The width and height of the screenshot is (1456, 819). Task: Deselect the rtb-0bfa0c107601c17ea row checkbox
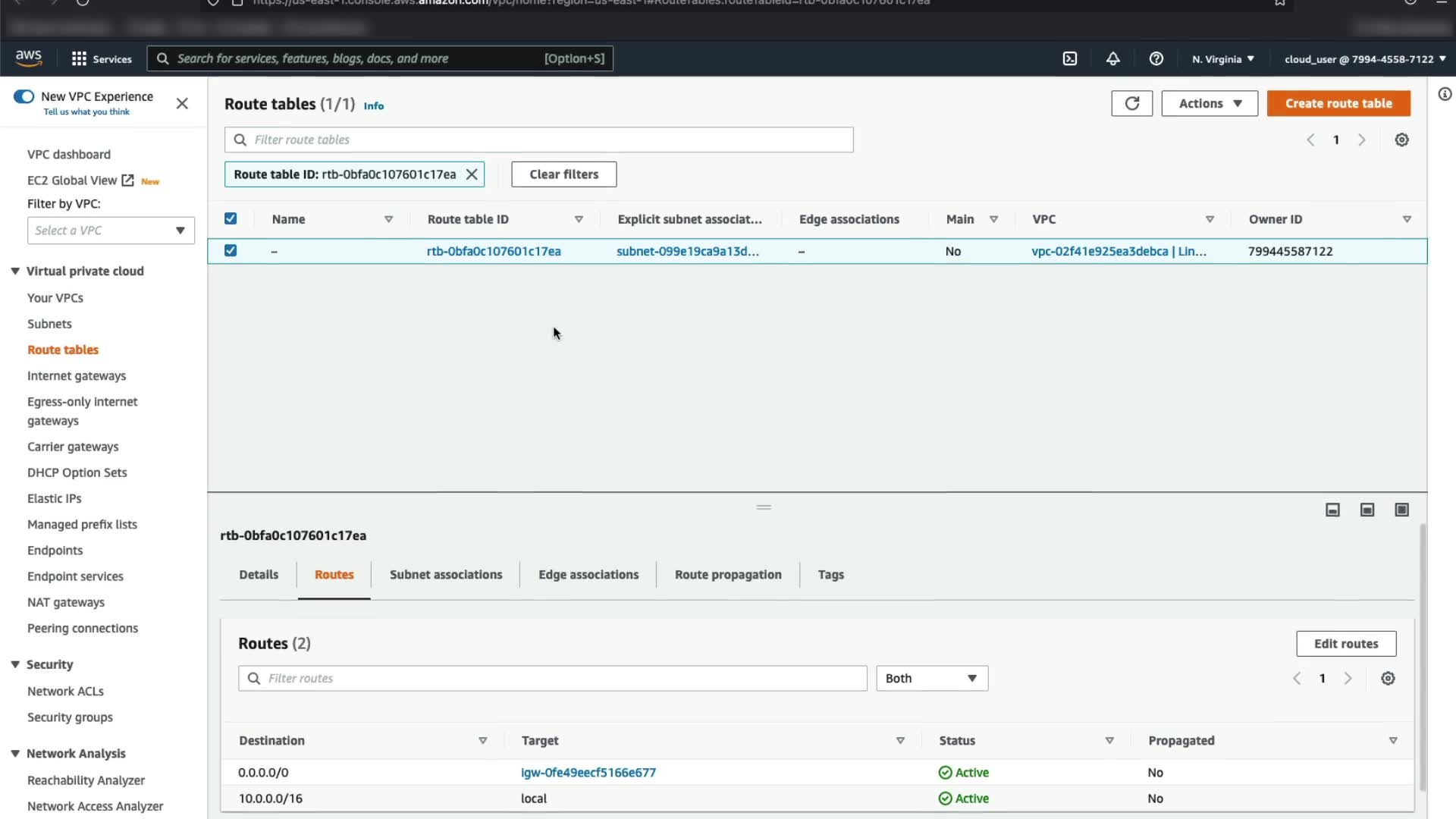click(231, 250)
